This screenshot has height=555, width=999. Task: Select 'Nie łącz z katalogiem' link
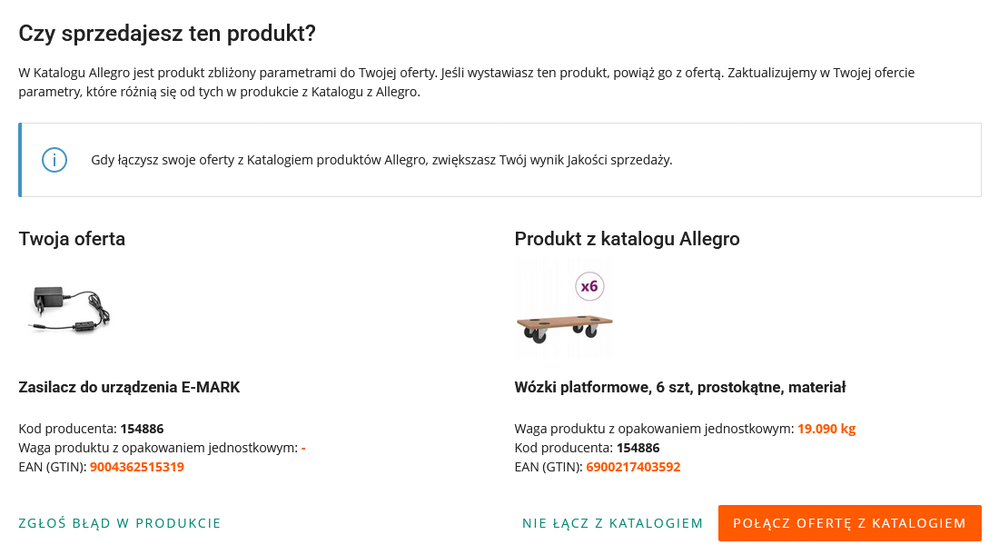tap(612, 523)
